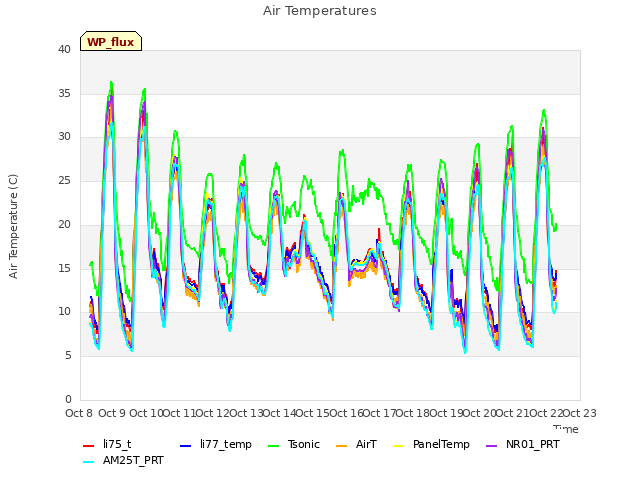
Task: Click the Air Temperature (C) axis label
Action: pyautogui.click(x=13, y=227)
